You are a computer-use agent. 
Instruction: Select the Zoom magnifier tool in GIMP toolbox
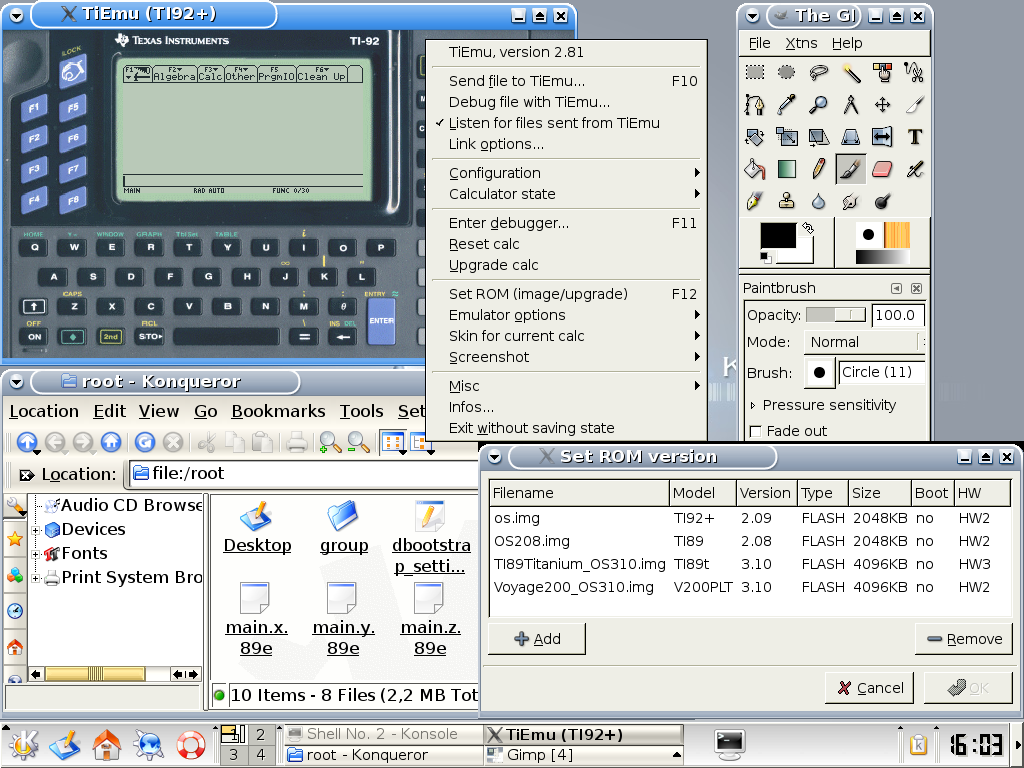(x=819, y=104)
